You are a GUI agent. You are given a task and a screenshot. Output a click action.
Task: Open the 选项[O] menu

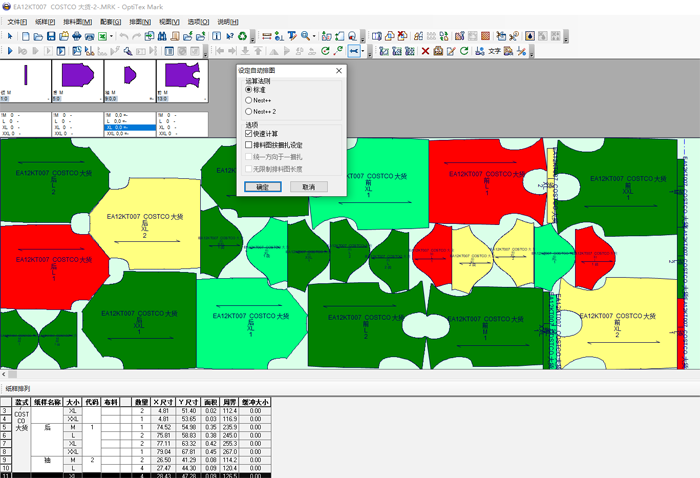tap(198, 22)
